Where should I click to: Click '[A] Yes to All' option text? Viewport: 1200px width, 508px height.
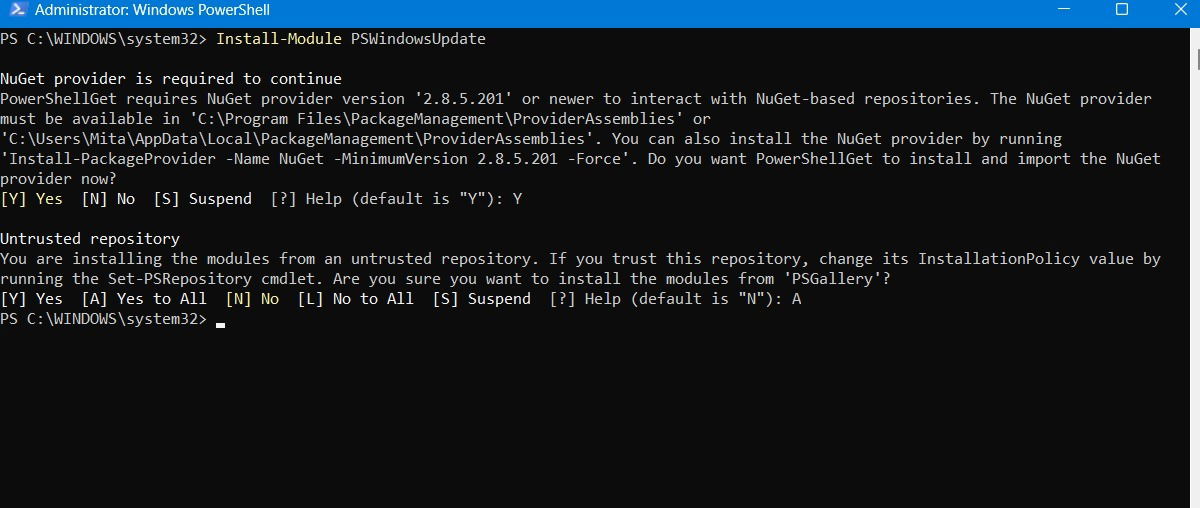(x=144, y=299)
